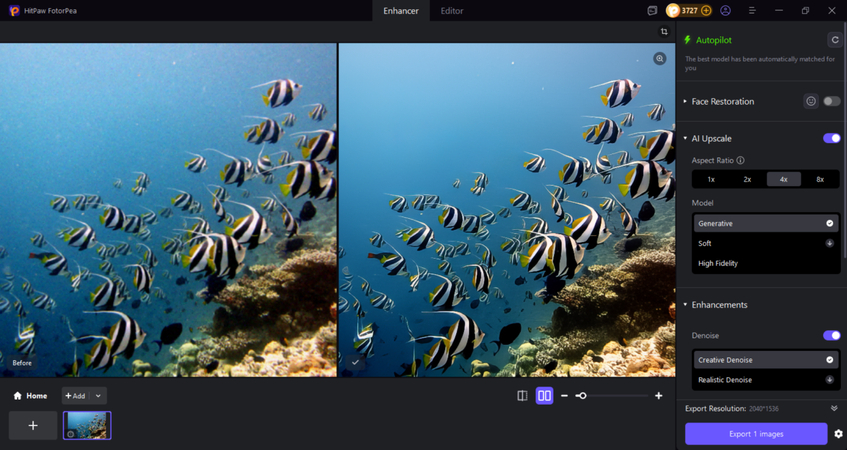Select the underwater fish thumbnail
The height and width of the screenshot is (450, 847).
(87, 426)
